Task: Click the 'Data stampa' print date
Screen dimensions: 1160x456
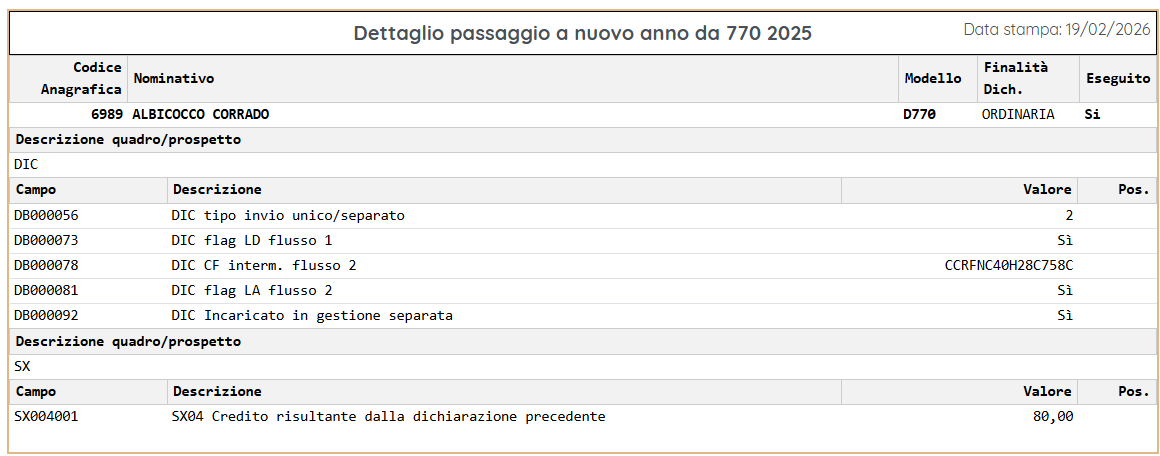Action: coord(1055,30)
